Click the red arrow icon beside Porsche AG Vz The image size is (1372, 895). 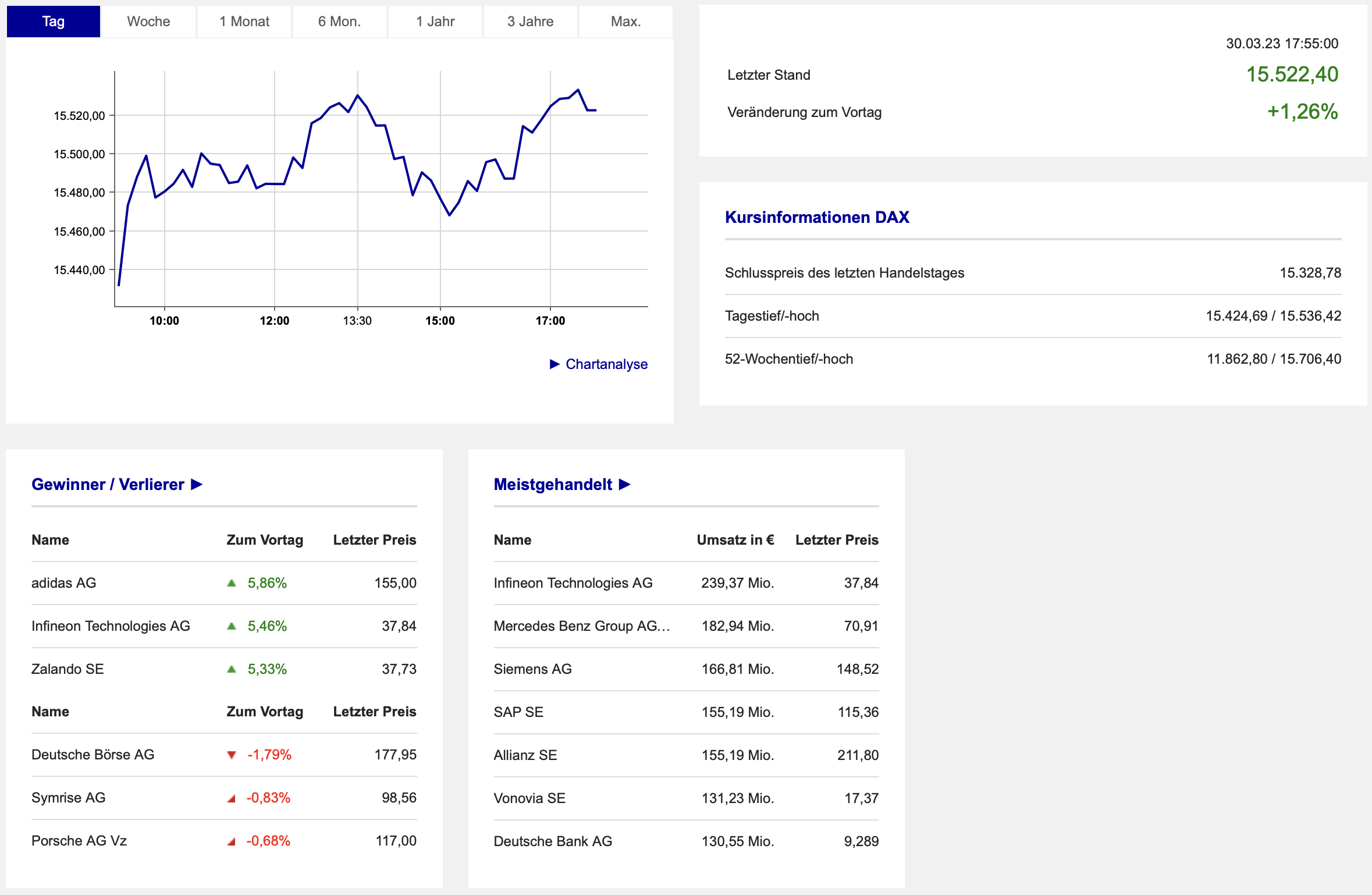pyautogui.click(x=232, y=841)
